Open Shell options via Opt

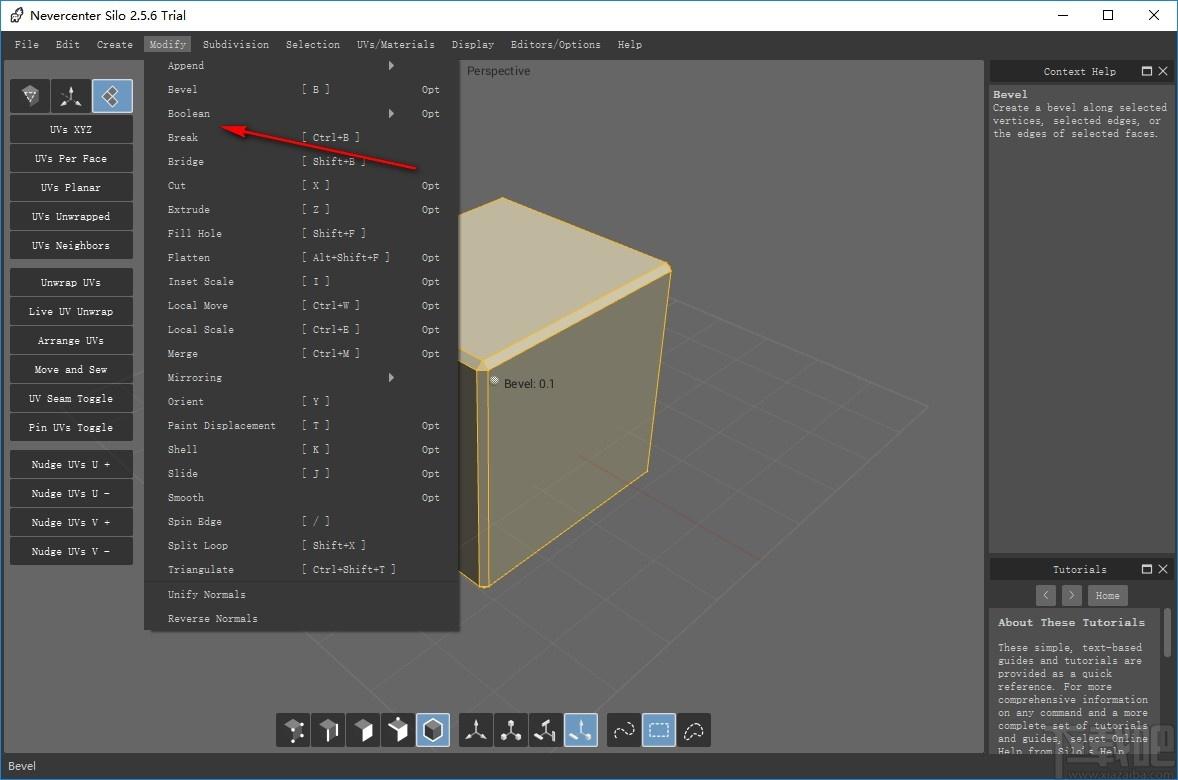tap(430, 449)
